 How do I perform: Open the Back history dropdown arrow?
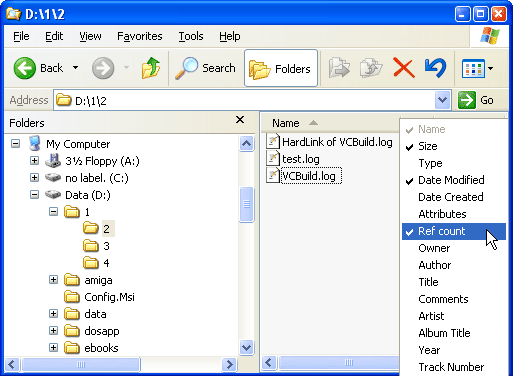coord(76,68)
